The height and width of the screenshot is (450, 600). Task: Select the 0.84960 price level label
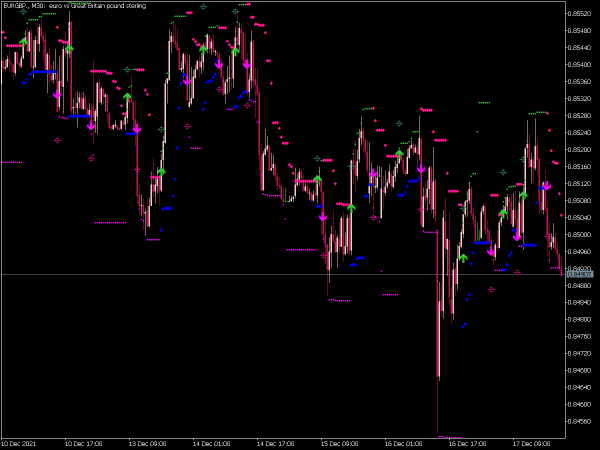coord(579,251)
